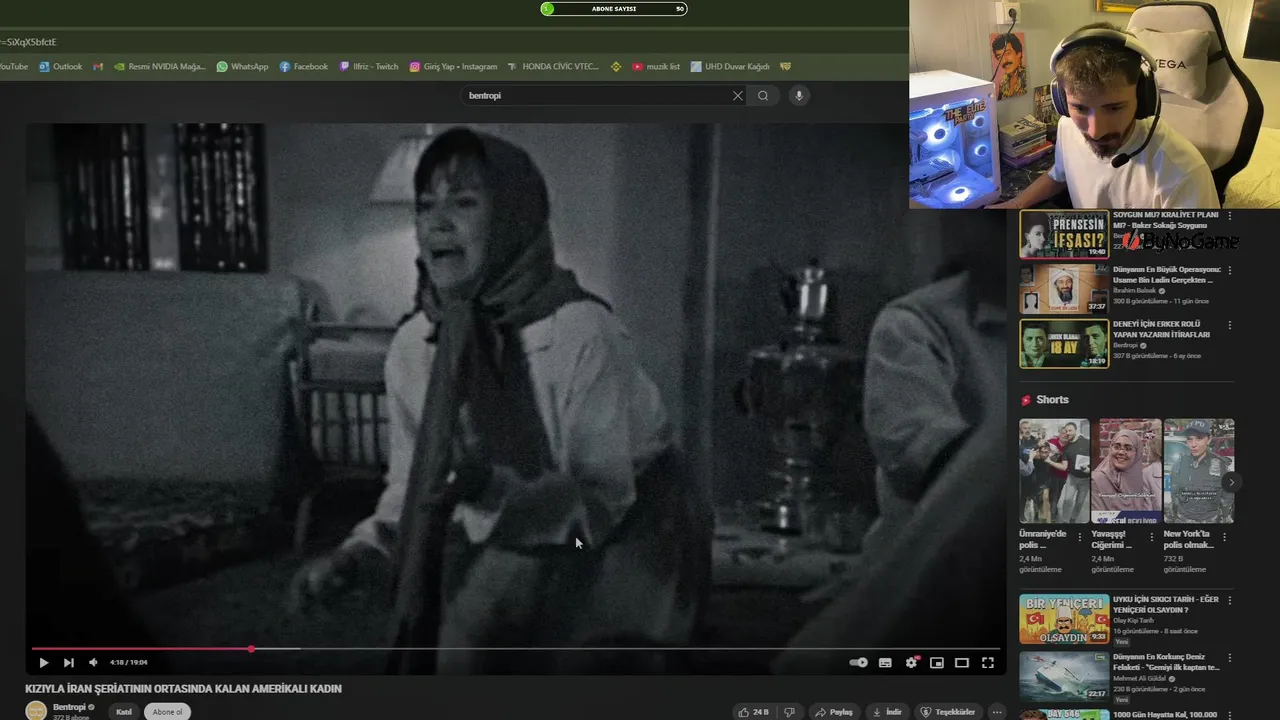Open options for Dünyanın En Büyük Operasyonu video
1280x720 pixels.
[x=1230, y=270]
